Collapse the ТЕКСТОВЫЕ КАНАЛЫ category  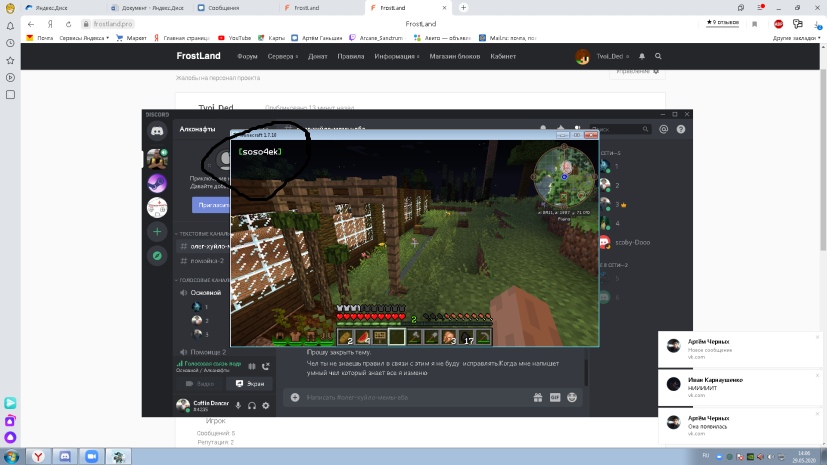click(x=203, y=234)
